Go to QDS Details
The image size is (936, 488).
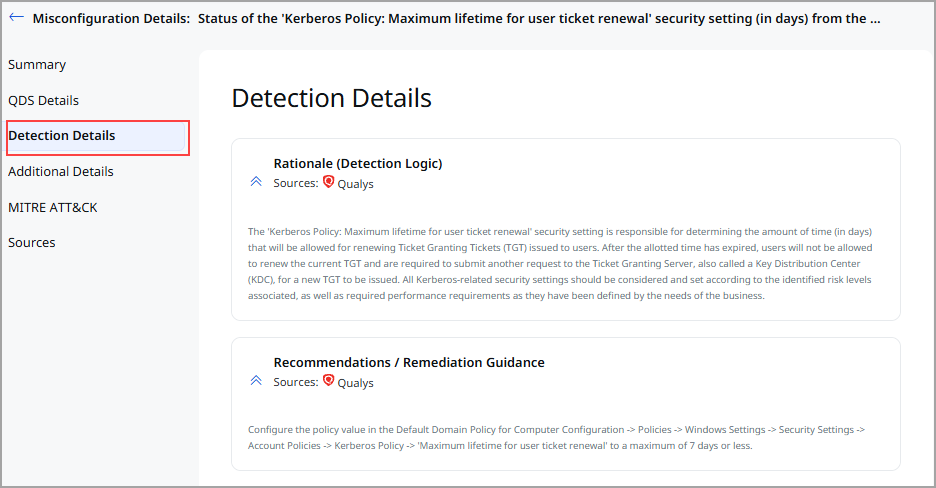tap(43, 101)
